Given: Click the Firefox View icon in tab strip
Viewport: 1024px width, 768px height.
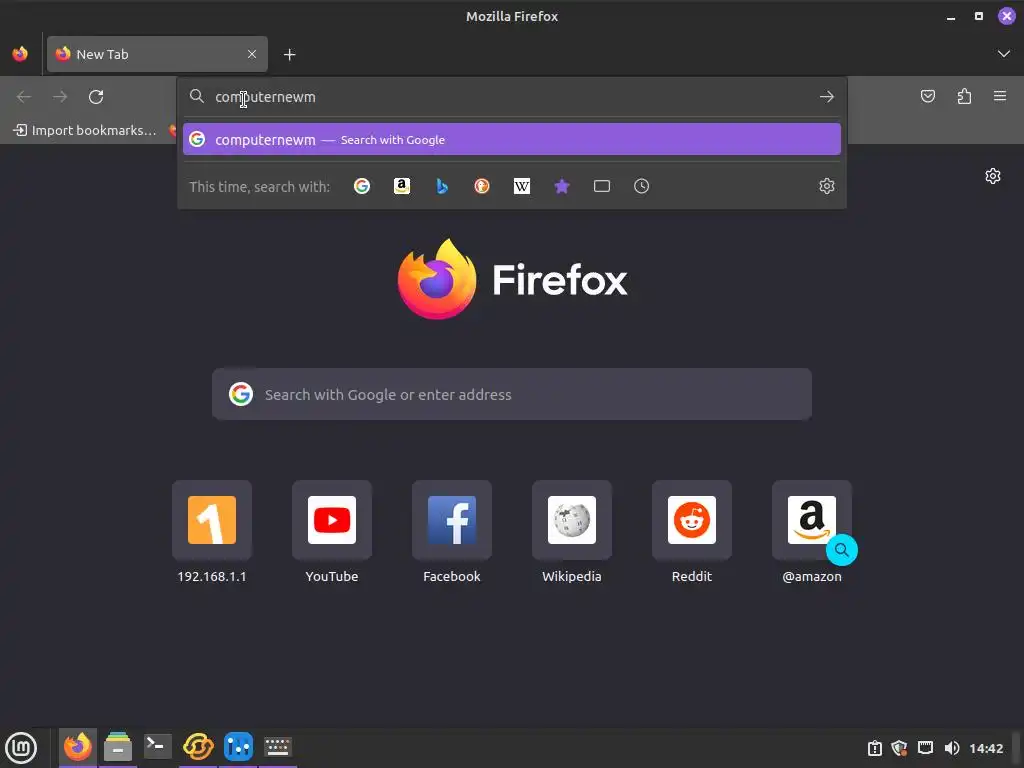Looking at the screenshot, I should (x=20, y=54).
